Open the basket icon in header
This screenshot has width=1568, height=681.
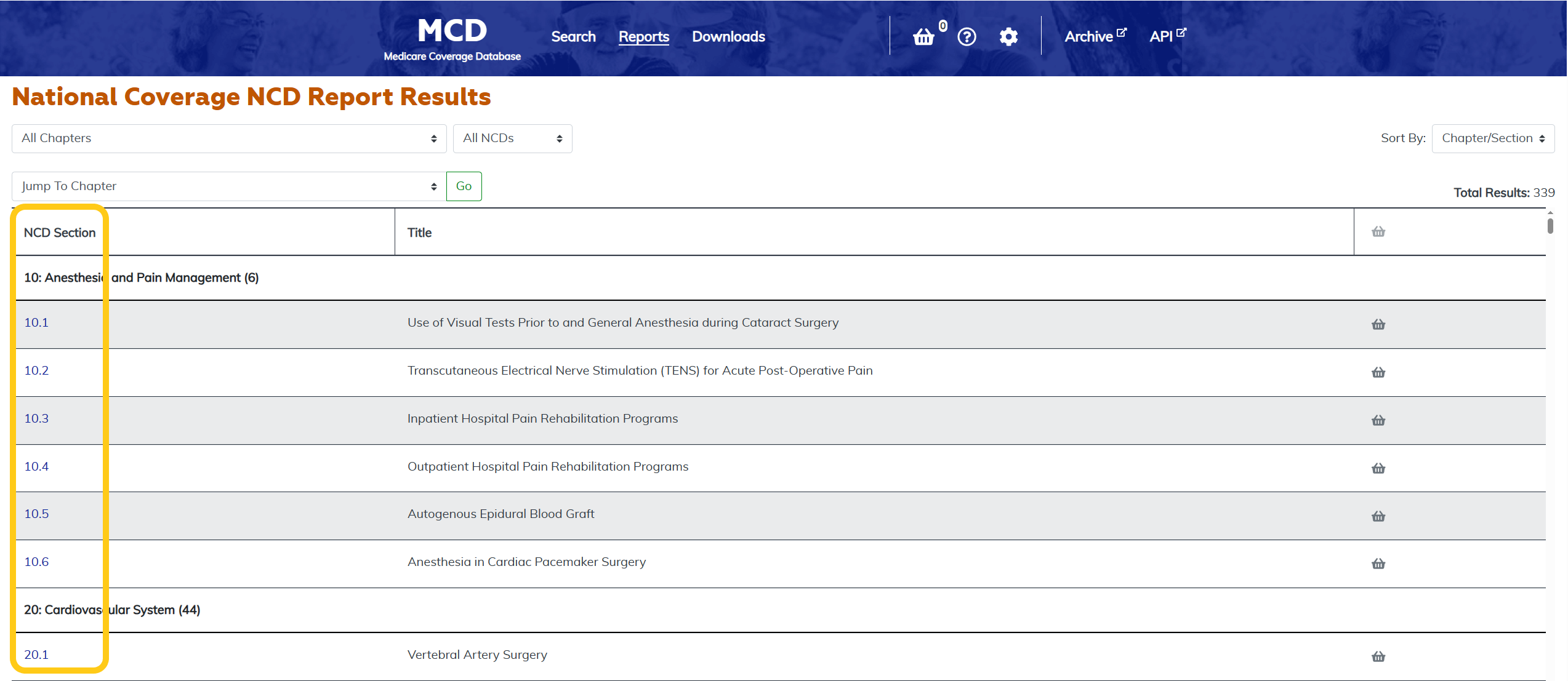coord(923,37)
